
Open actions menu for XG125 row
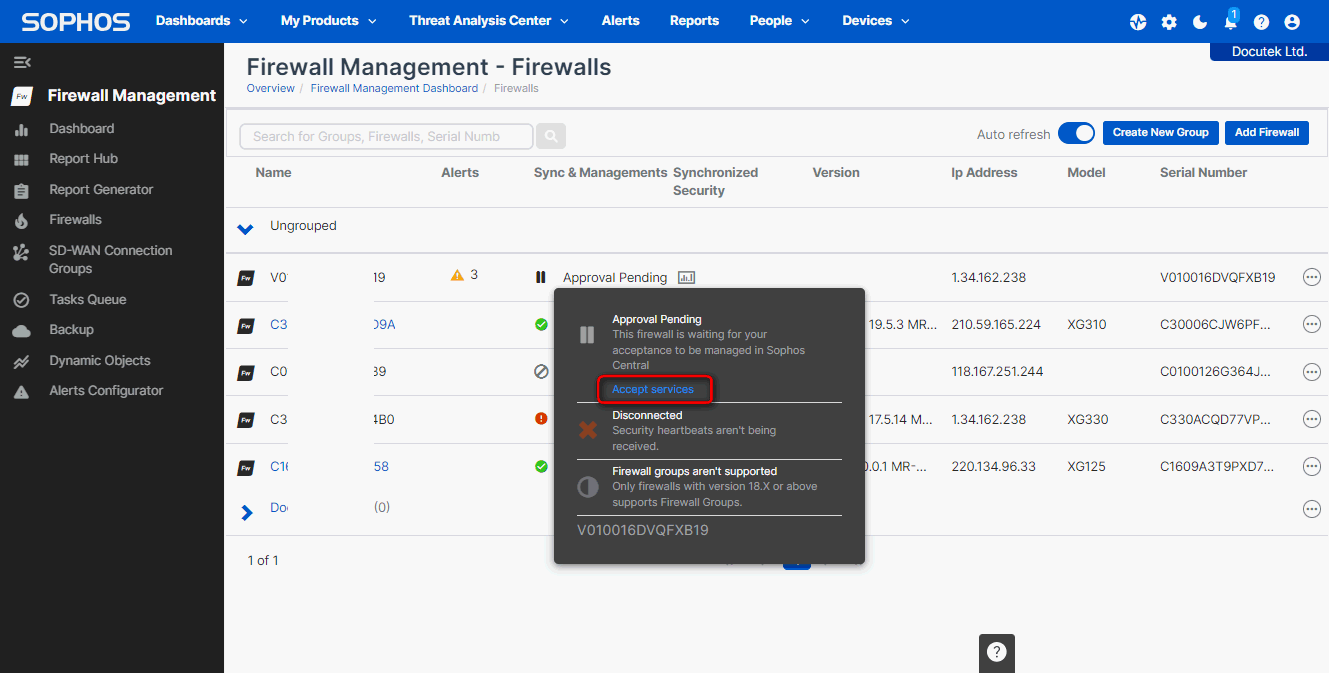point(1312,466)
